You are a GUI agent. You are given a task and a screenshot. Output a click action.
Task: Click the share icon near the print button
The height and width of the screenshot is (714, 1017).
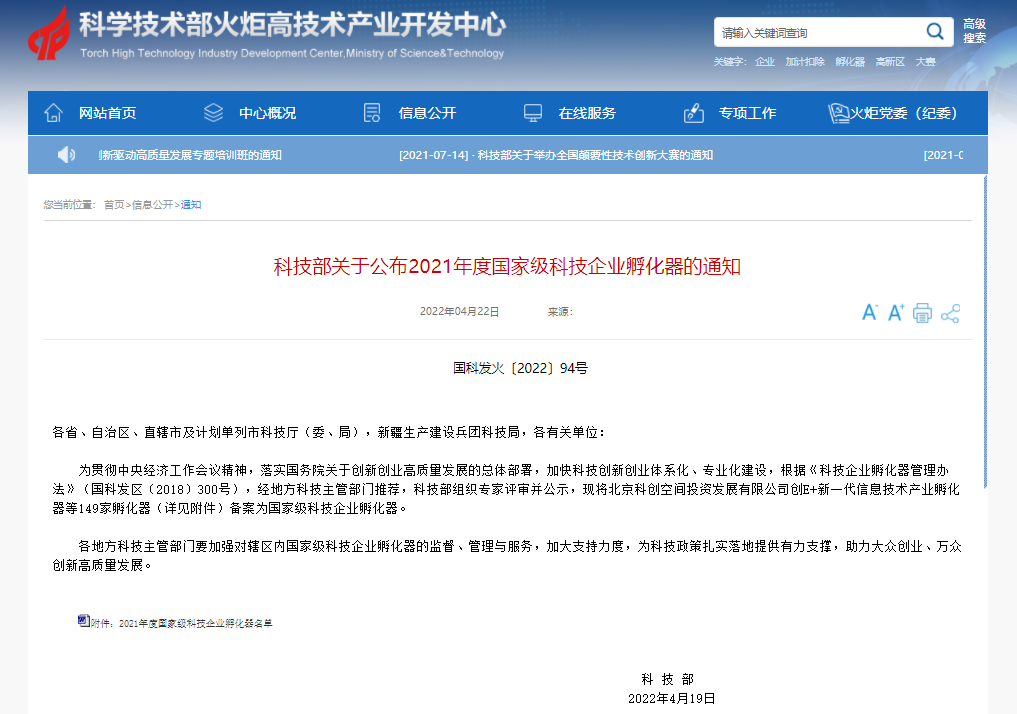point(949,313)
